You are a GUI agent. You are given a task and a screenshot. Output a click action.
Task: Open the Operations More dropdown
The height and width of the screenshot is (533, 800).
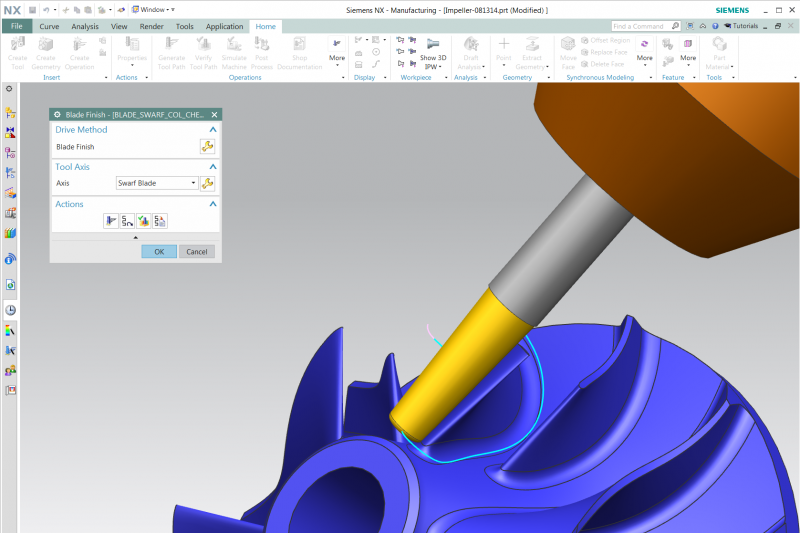(337, 53)
